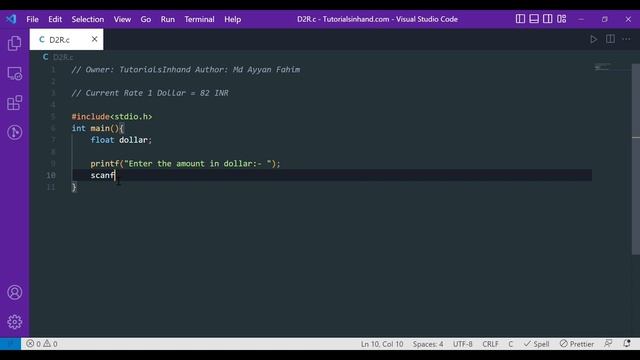
Task: Click the minimap code preview
Action: coord(602,67)
